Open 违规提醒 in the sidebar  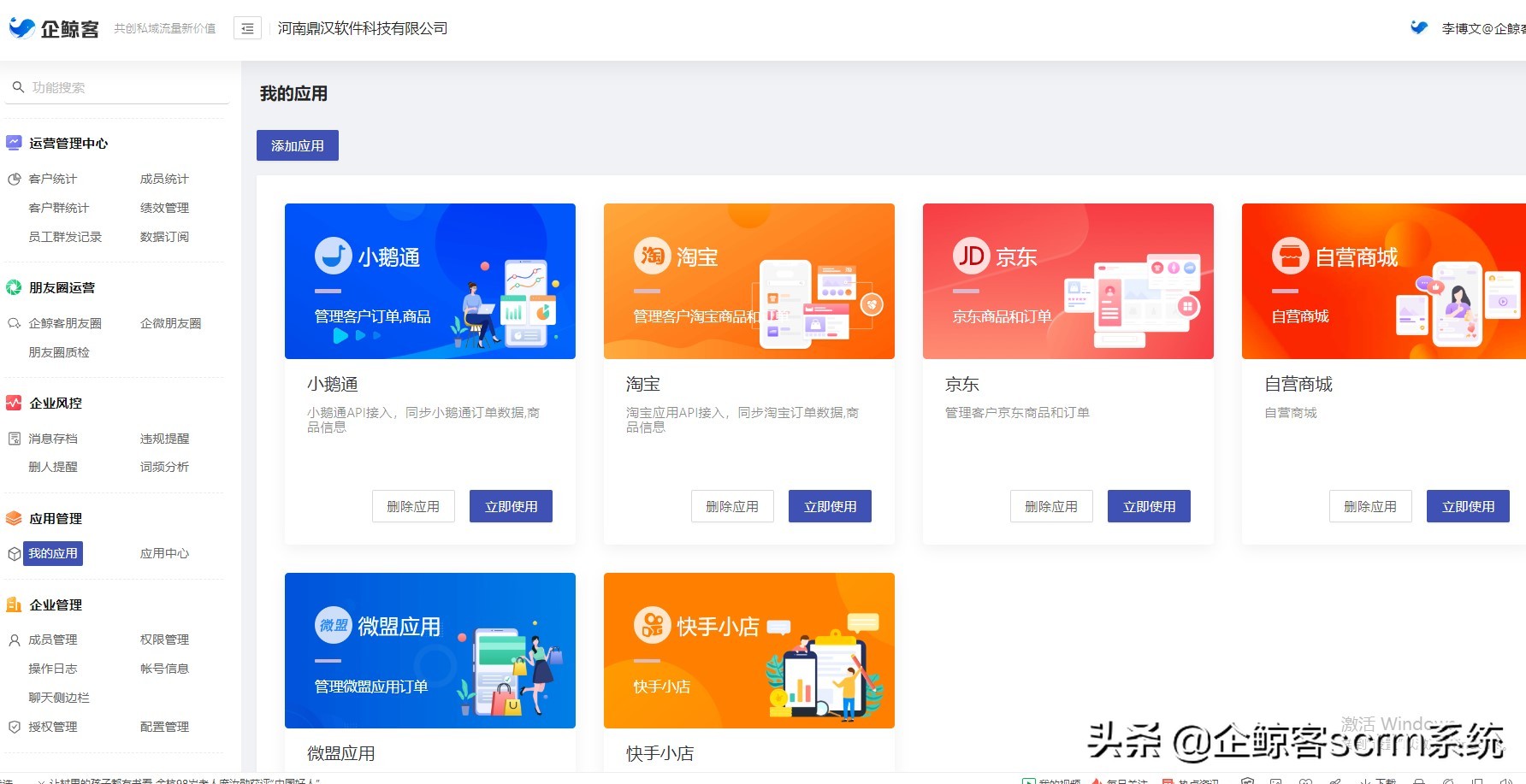[x=164, y=439]
